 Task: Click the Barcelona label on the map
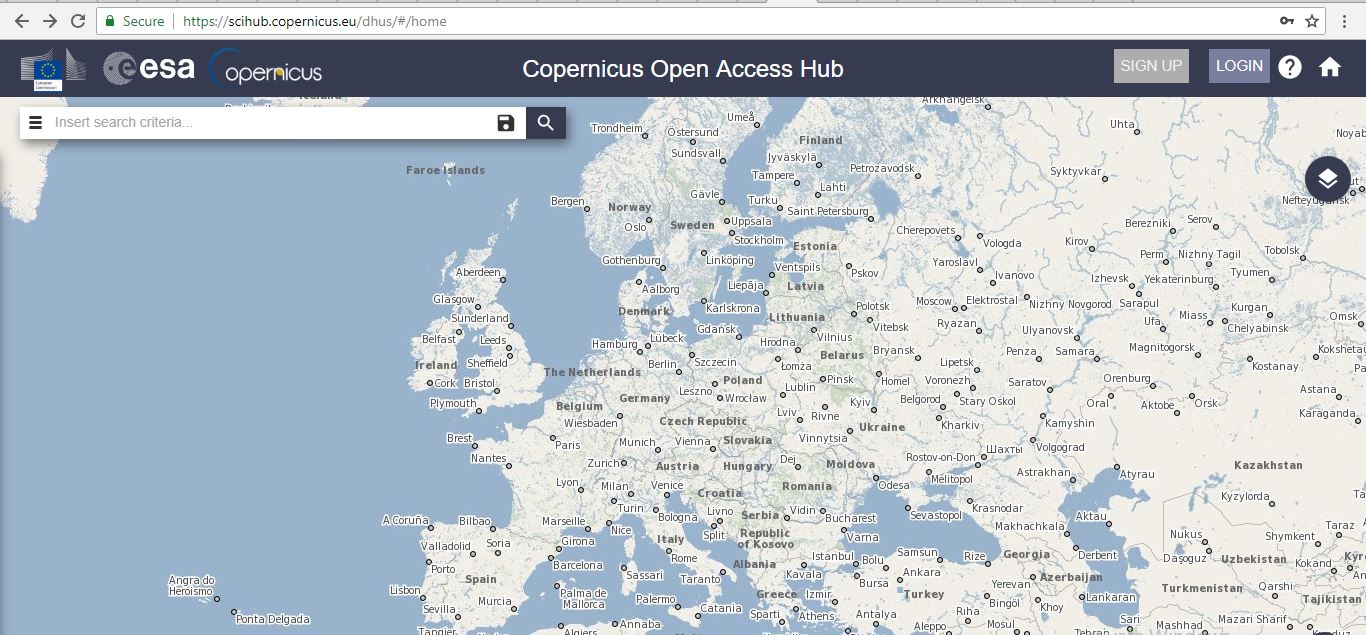point(578,565)
